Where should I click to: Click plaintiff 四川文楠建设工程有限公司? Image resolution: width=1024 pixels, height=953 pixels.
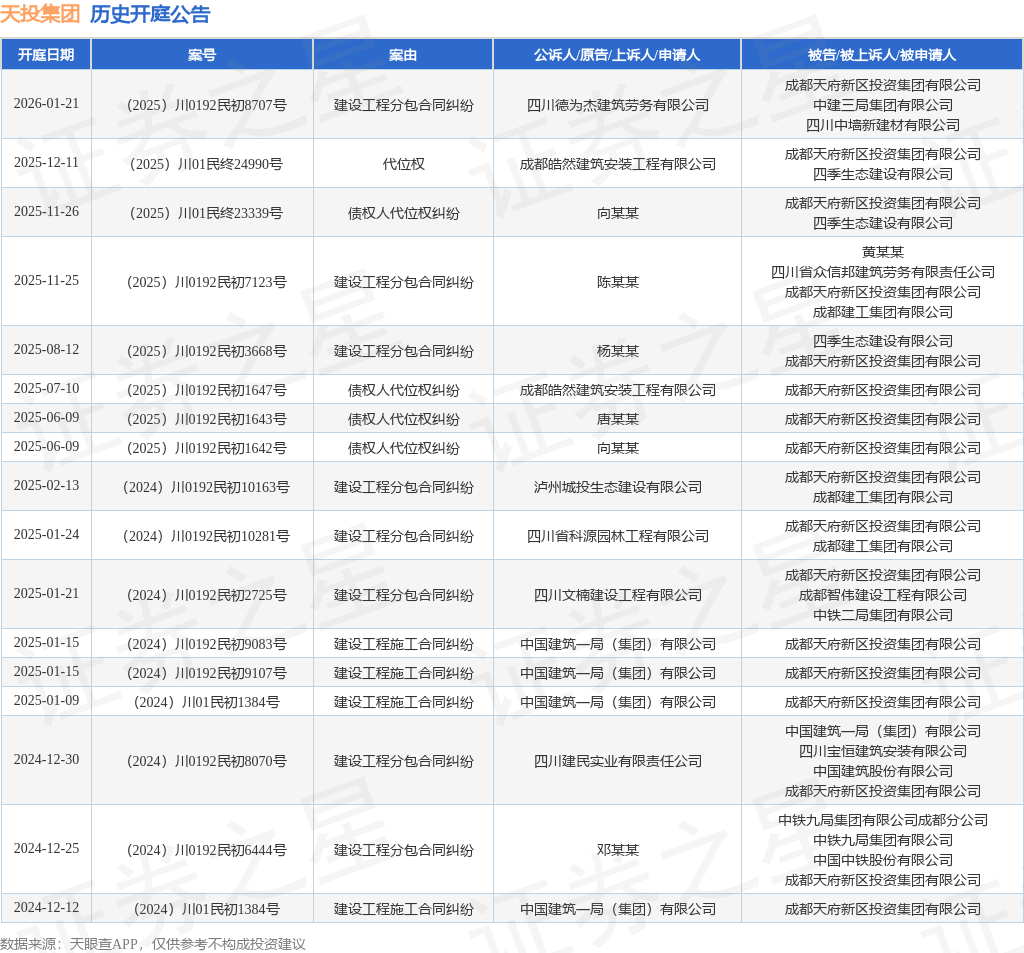tap(618, 595)
